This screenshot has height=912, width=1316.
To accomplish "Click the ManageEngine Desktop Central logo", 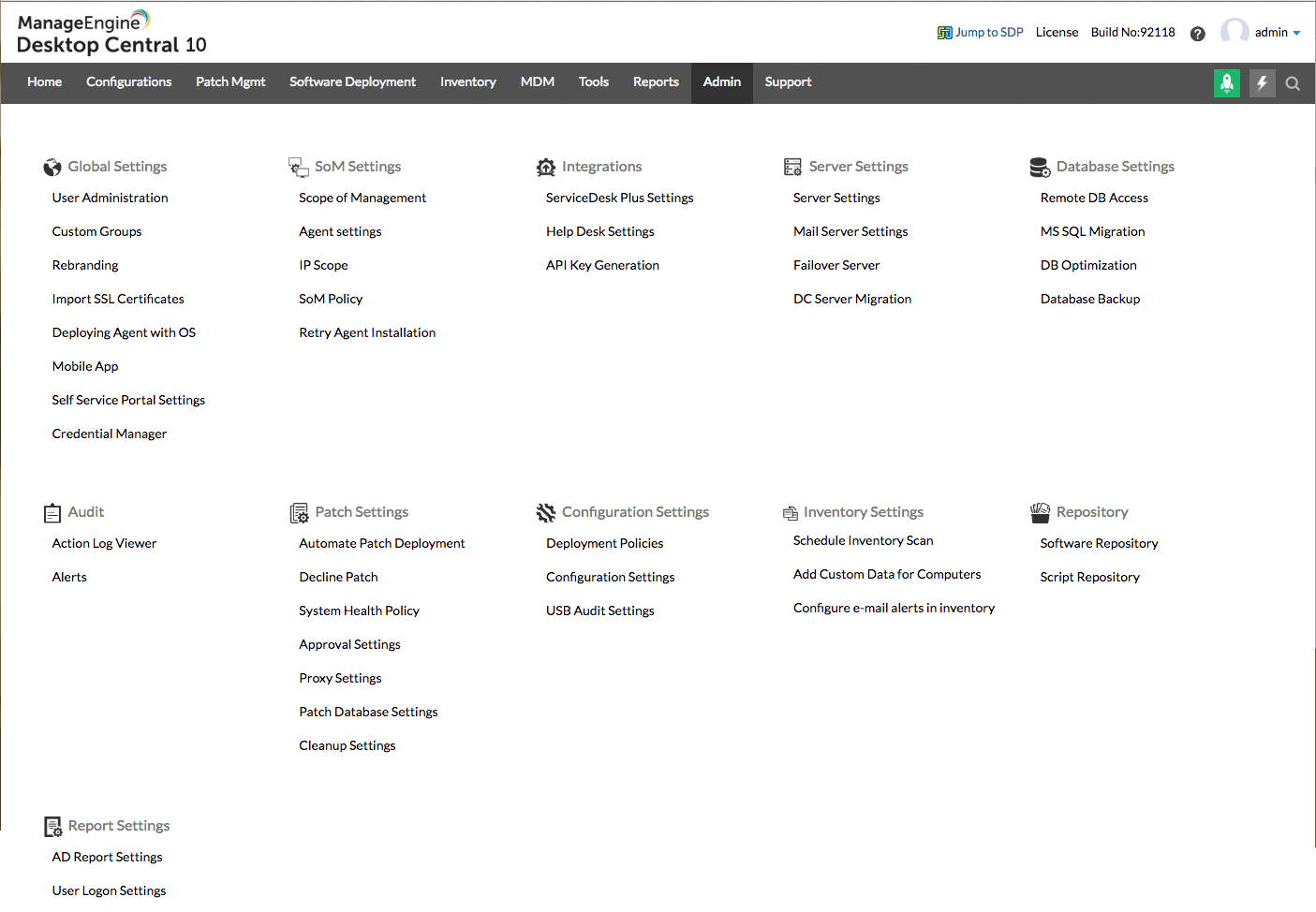I will coord(111,33).
